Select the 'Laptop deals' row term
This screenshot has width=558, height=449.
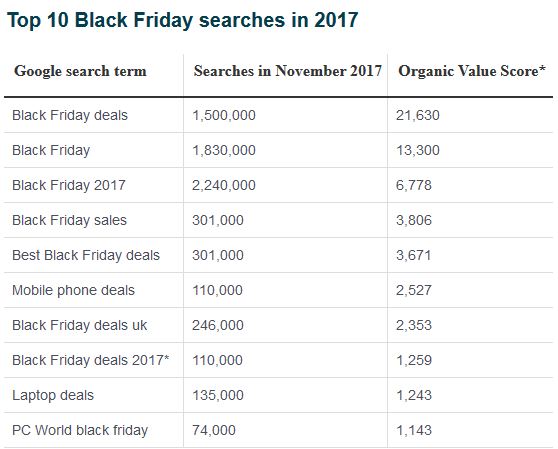tap(53, 395)
